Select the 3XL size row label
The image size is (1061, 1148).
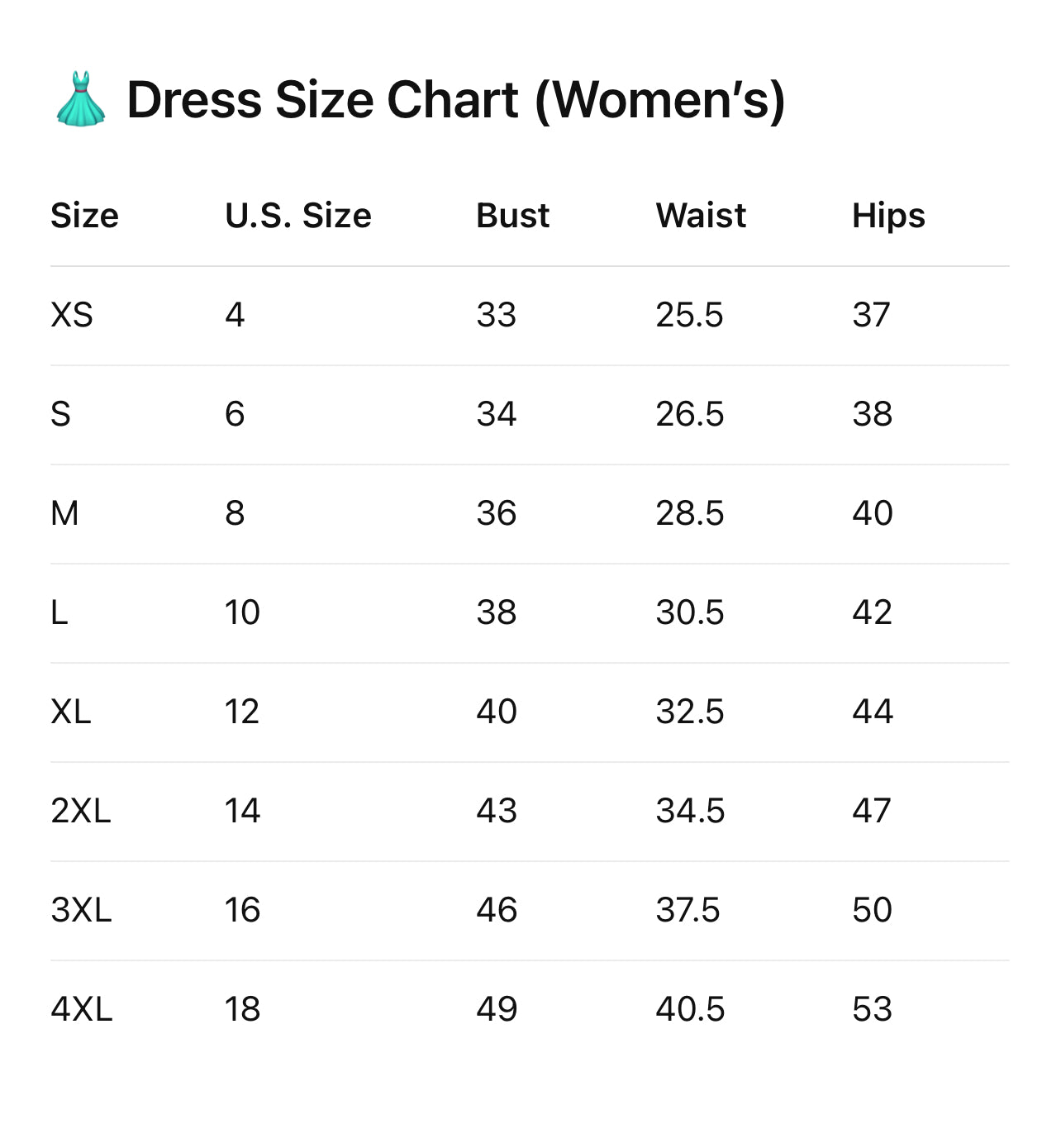(x=81, y=910)
